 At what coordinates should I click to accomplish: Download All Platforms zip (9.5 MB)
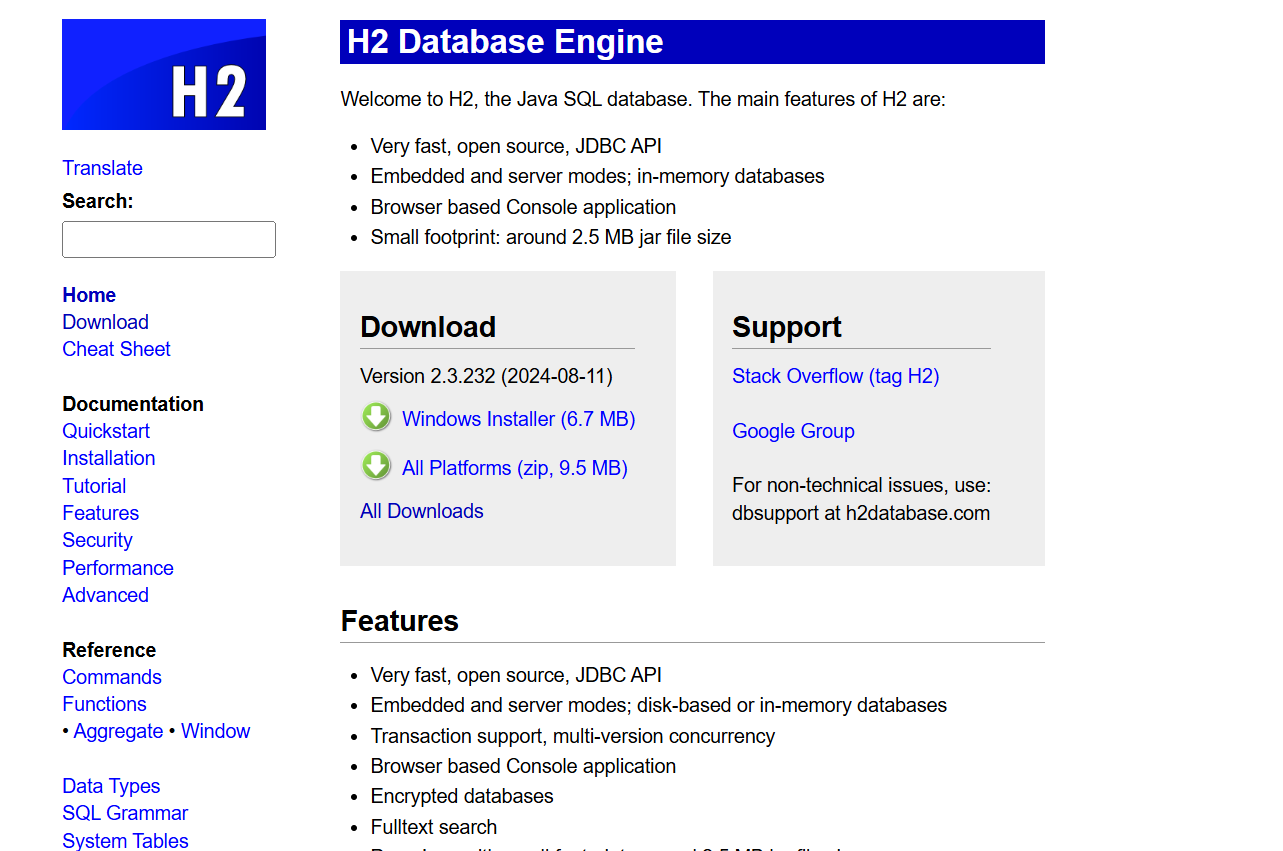514,468
